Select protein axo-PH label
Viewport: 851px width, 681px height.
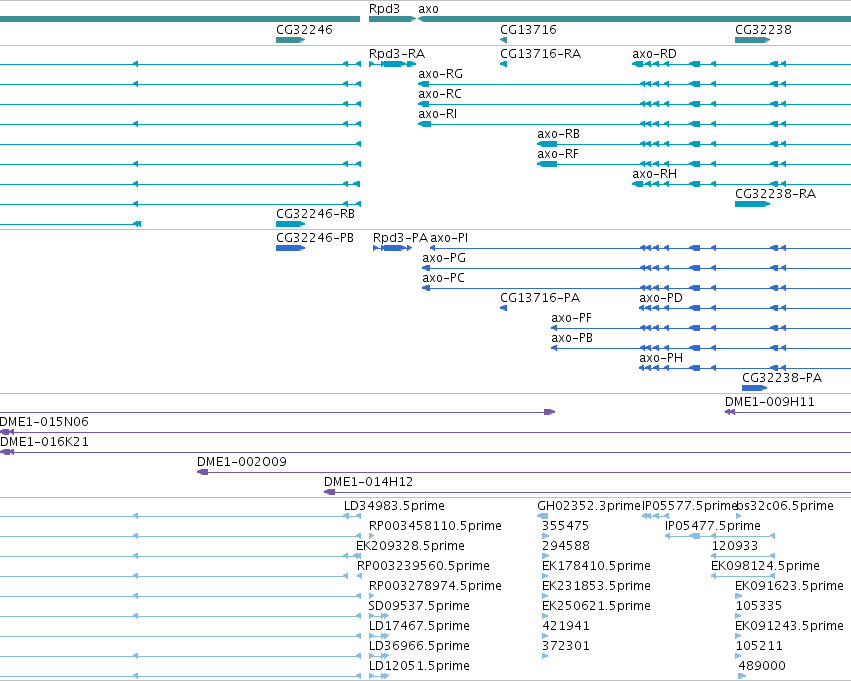tap(661, 358)
